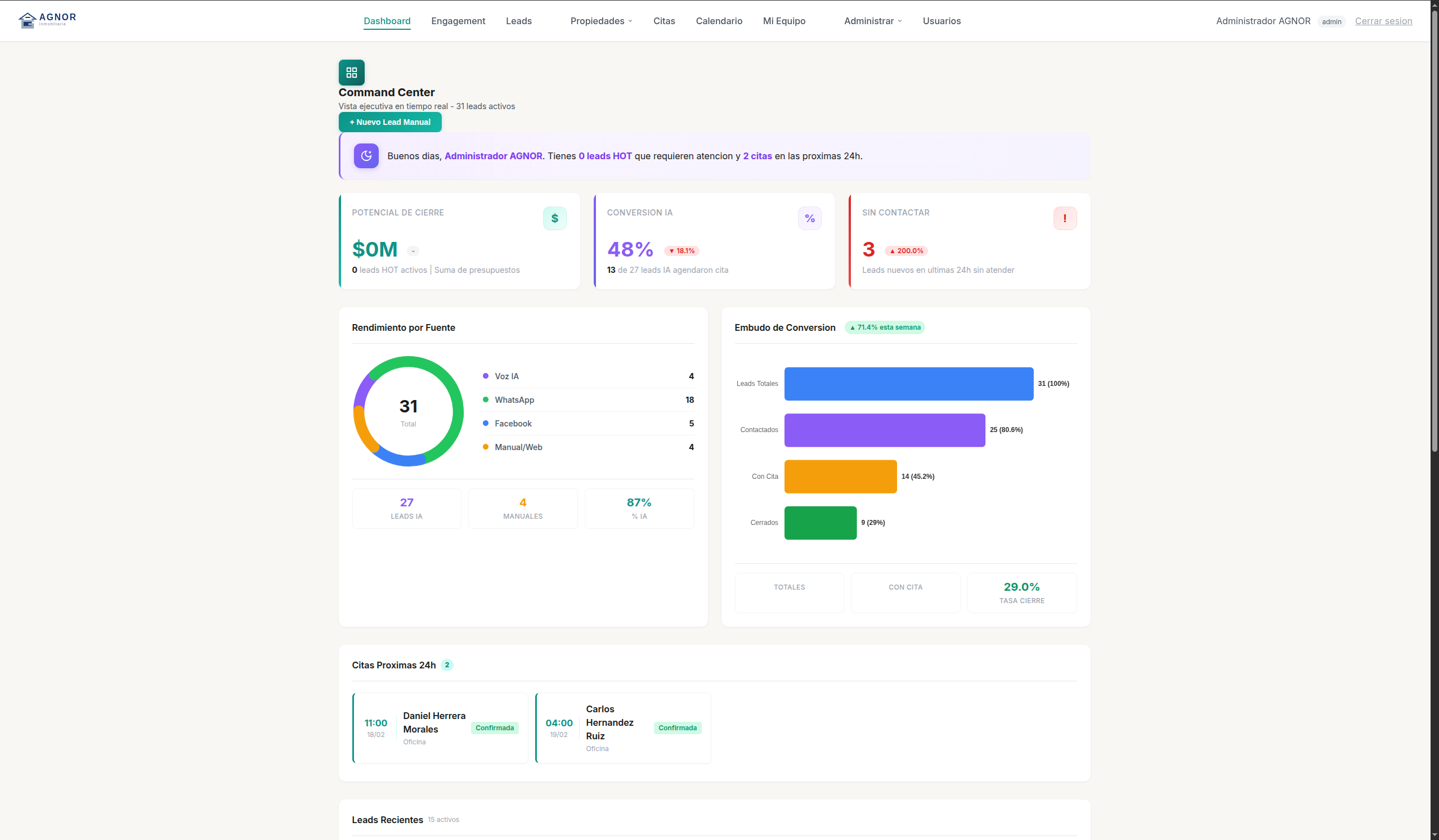Click the Con Cita summary box

[x=905, y=593]
